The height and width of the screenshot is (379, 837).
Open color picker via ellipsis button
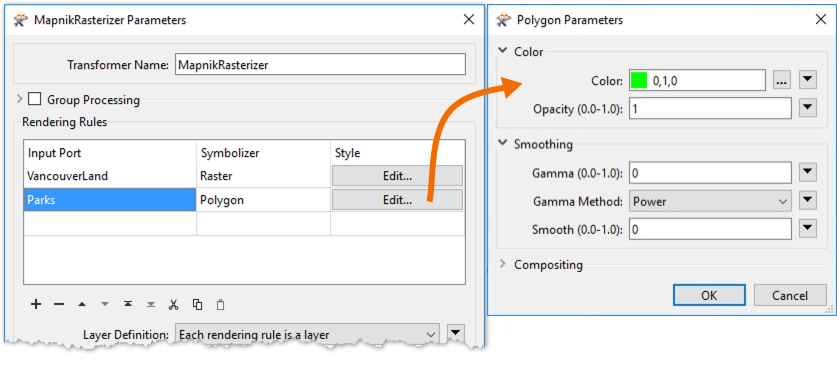pyautogui.click(x=781, y=81)
